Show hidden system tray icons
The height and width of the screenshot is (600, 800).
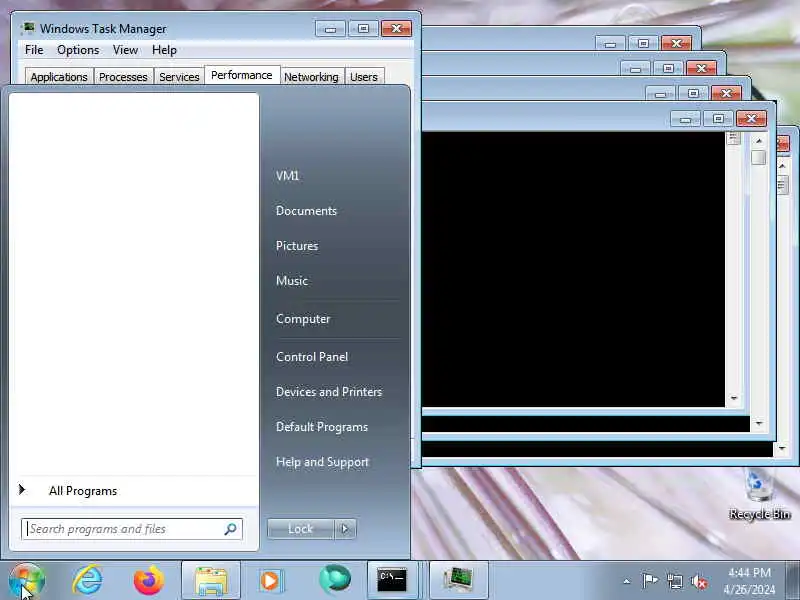pyautogui.click(x=627, y=581)
